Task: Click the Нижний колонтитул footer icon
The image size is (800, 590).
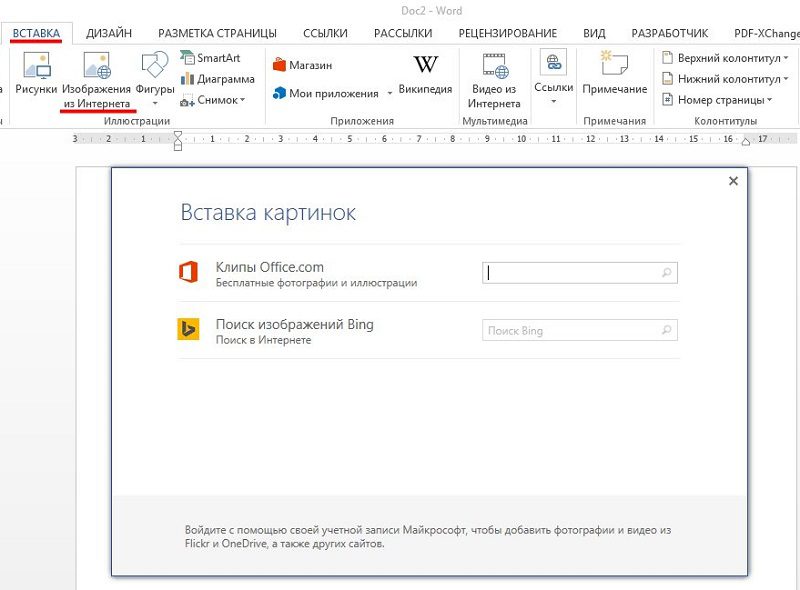Action: (x=667, y=79)
